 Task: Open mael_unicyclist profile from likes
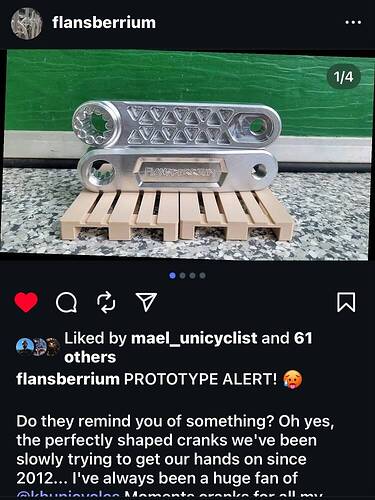click(194, 338)
